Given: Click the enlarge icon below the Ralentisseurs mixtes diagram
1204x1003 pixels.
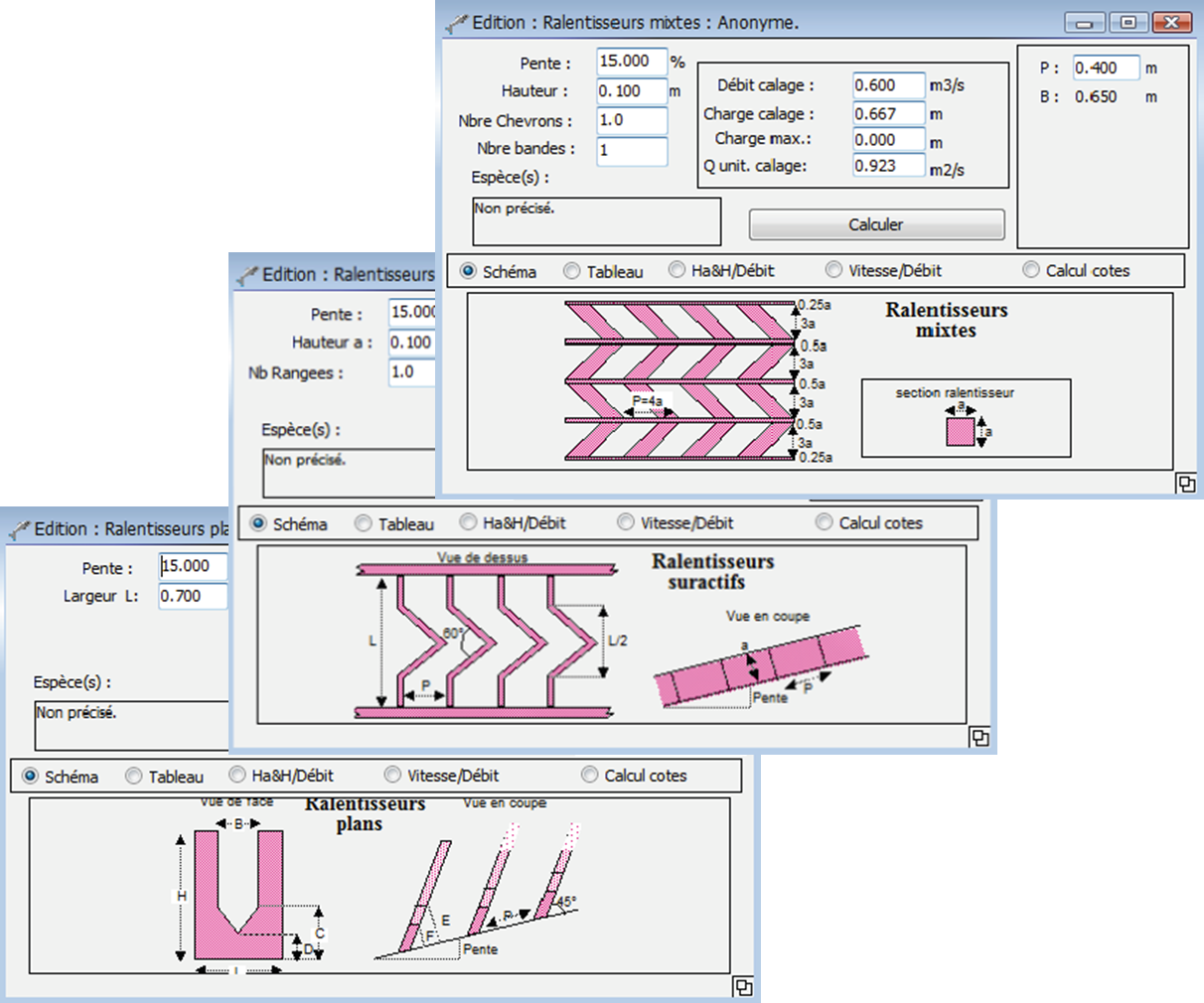Looking at the screenshot, I should [x=1185, y=483].
